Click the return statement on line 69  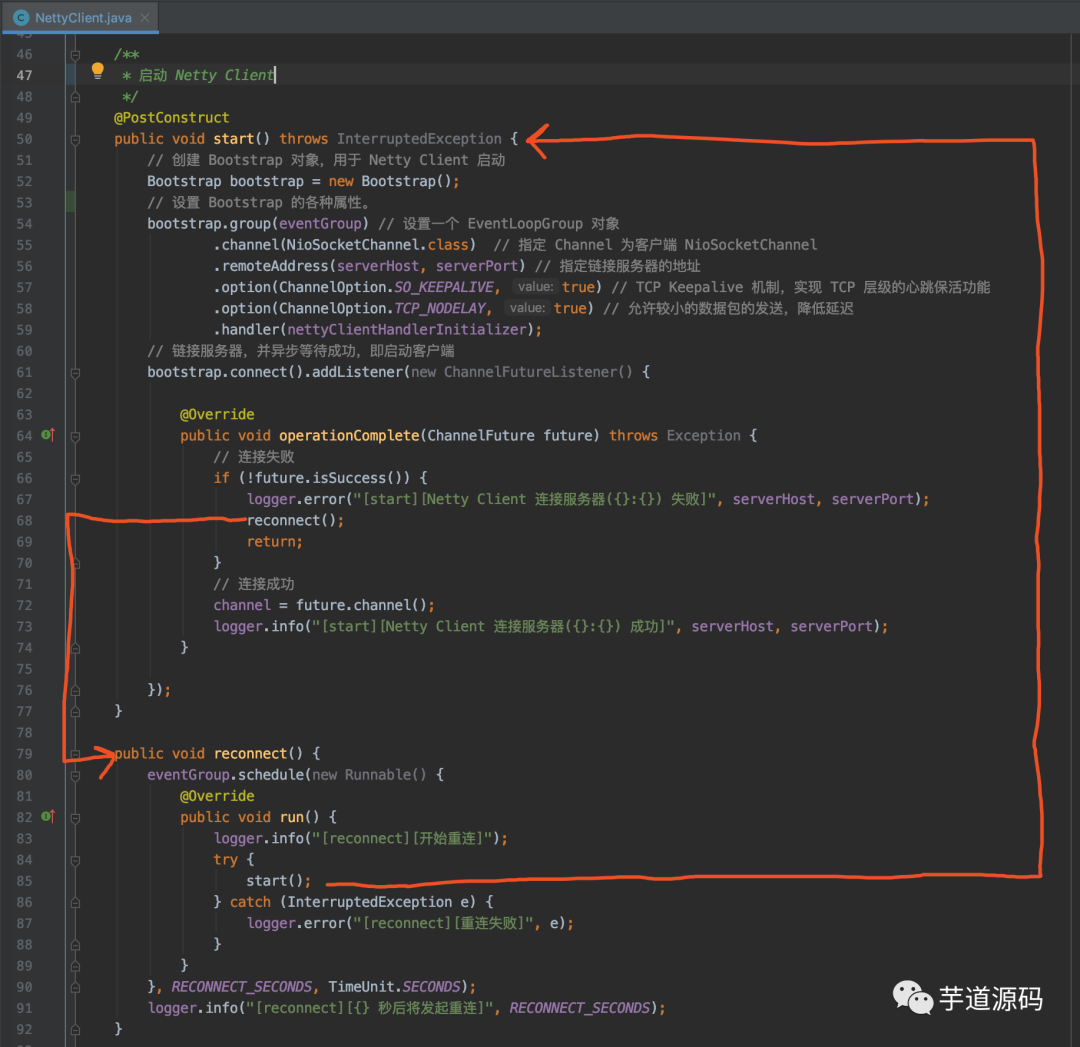click(274, 542)
